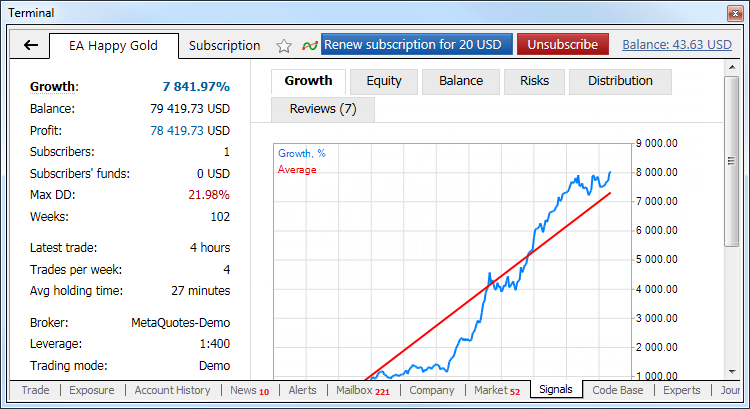This screenshot has width=750, height=409.
Task: Click the Subscribers' funds value 0 USD
Action: tap(213, 174)
